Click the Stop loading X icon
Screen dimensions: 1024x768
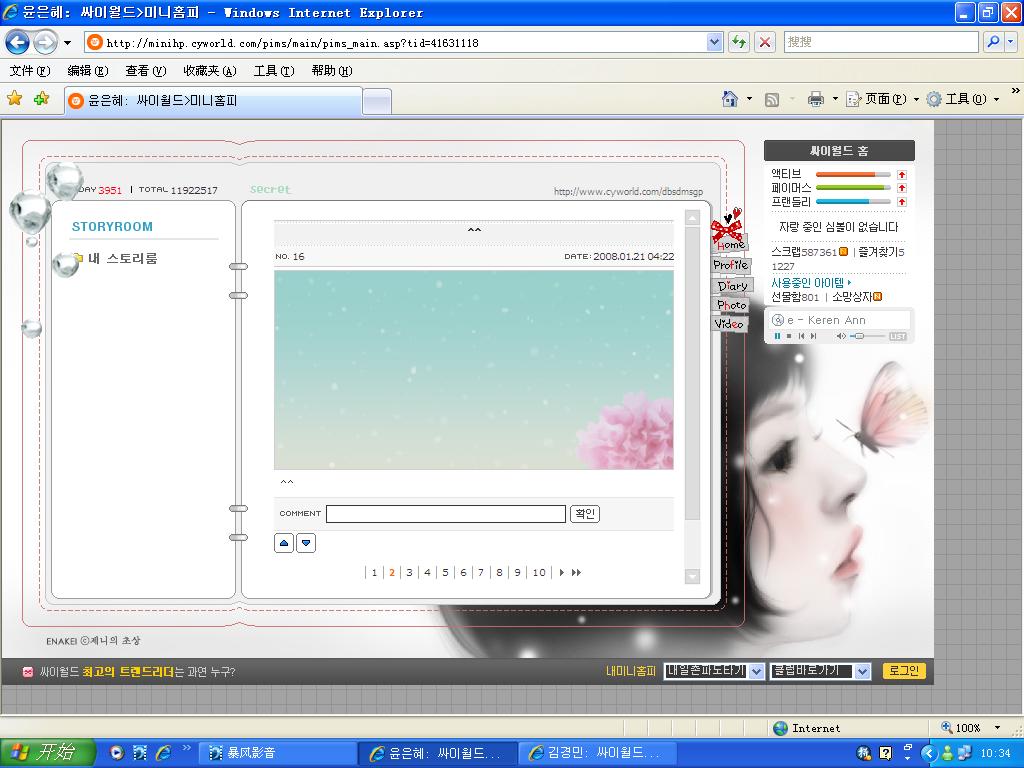pos(765,42)
